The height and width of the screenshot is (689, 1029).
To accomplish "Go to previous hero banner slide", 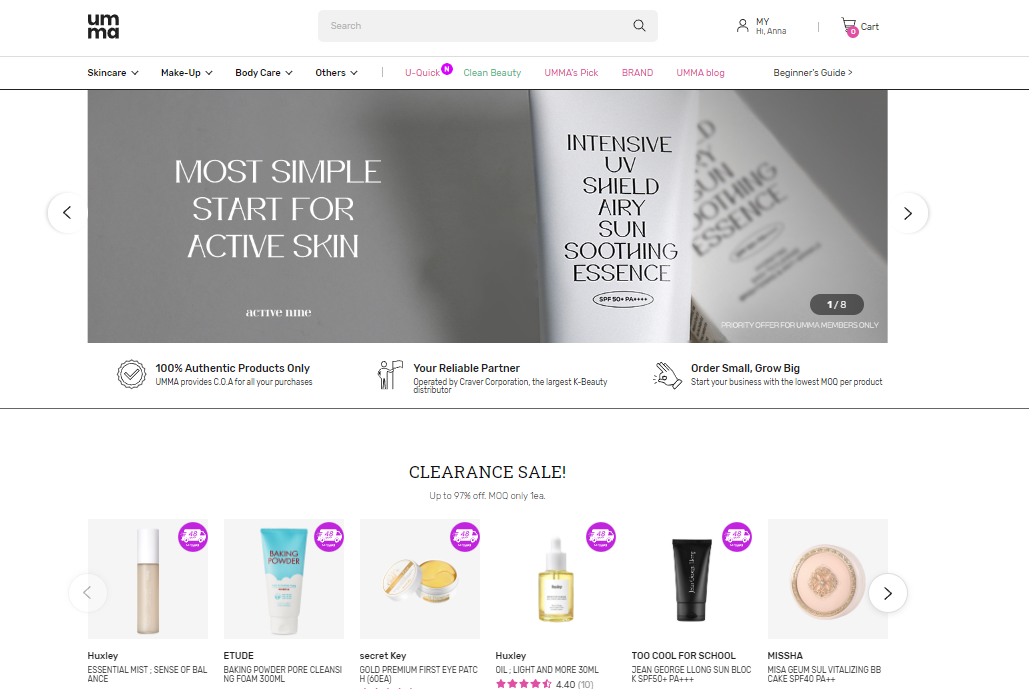I will pyautogui.click(x=67, y=213).
